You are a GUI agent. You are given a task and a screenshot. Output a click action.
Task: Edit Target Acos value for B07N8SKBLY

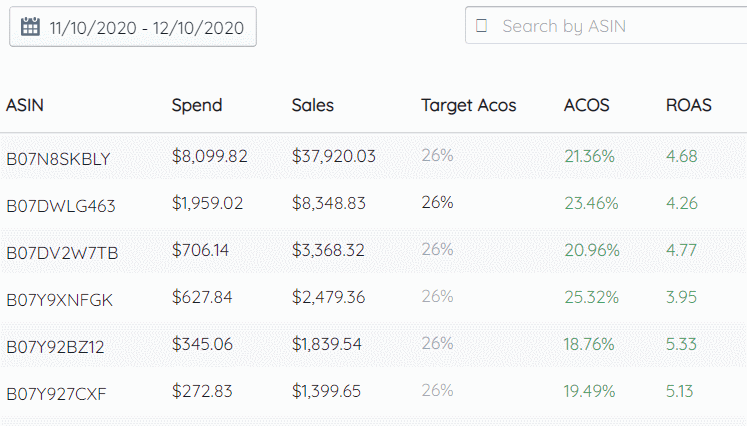pyautogui.click(x=437, y=155)
